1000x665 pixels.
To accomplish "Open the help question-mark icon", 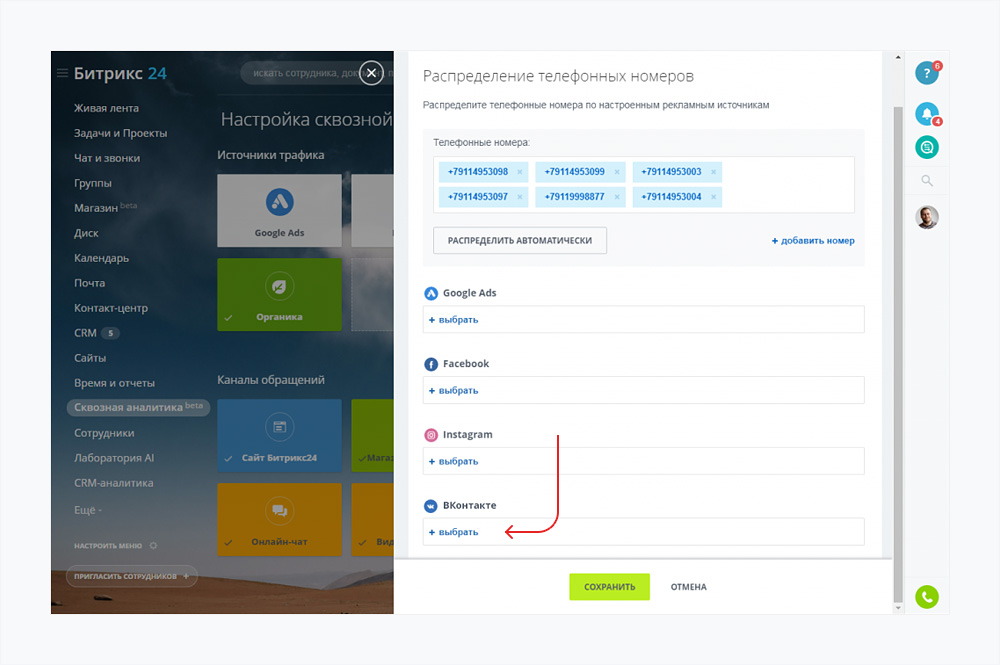I will coord(927,73).
